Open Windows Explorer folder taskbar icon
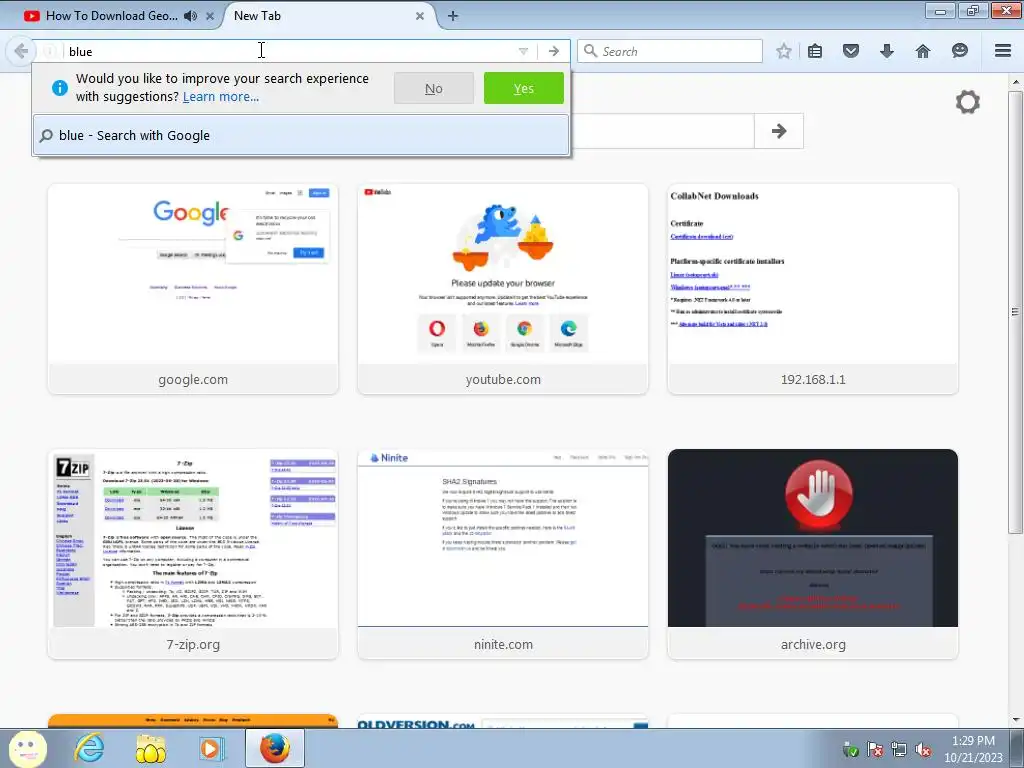Screen dimensions: 1024x768 (150, 748)
